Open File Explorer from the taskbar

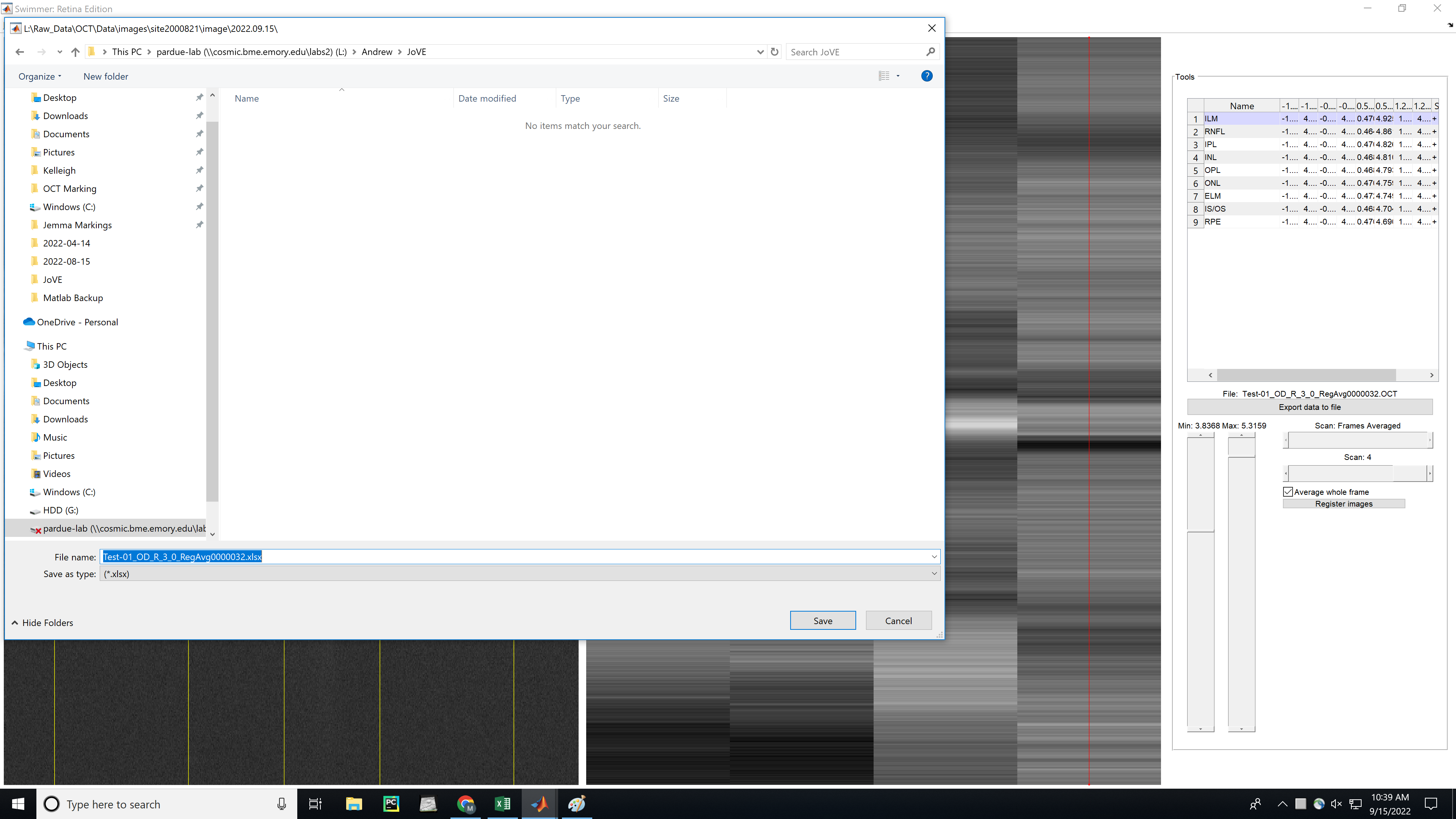pyautogui.click(x=354, y=804)
